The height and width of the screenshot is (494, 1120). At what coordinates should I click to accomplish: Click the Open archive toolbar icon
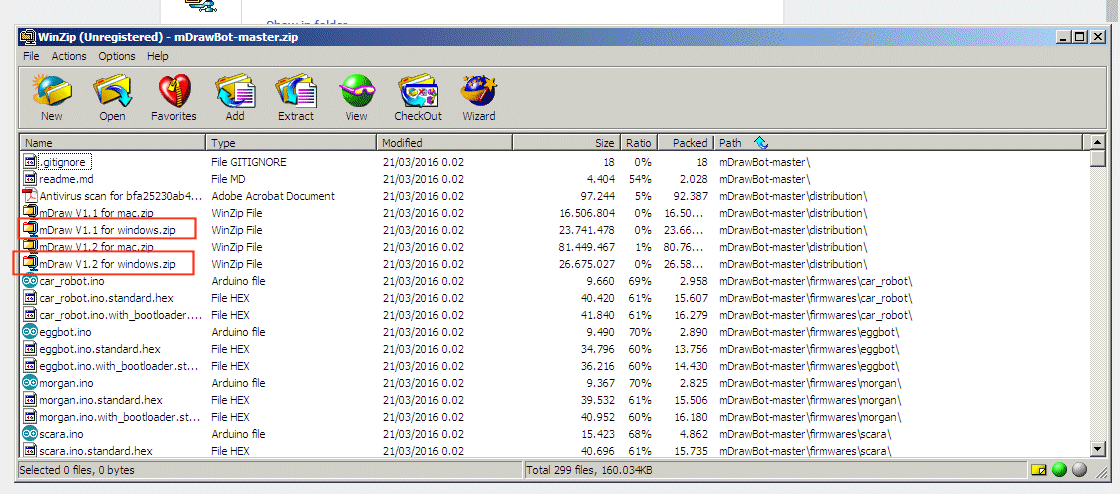pyautogui.click(x=112, y=91)
